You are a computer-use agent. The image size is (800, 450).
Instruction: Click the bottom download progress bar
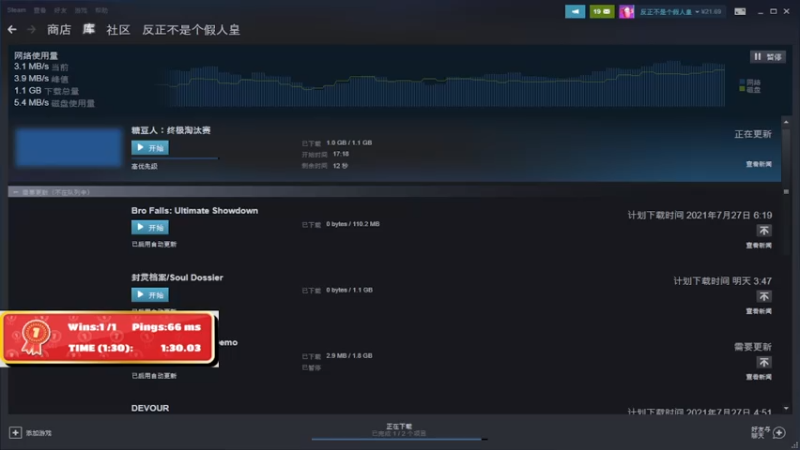click(399, 439)
